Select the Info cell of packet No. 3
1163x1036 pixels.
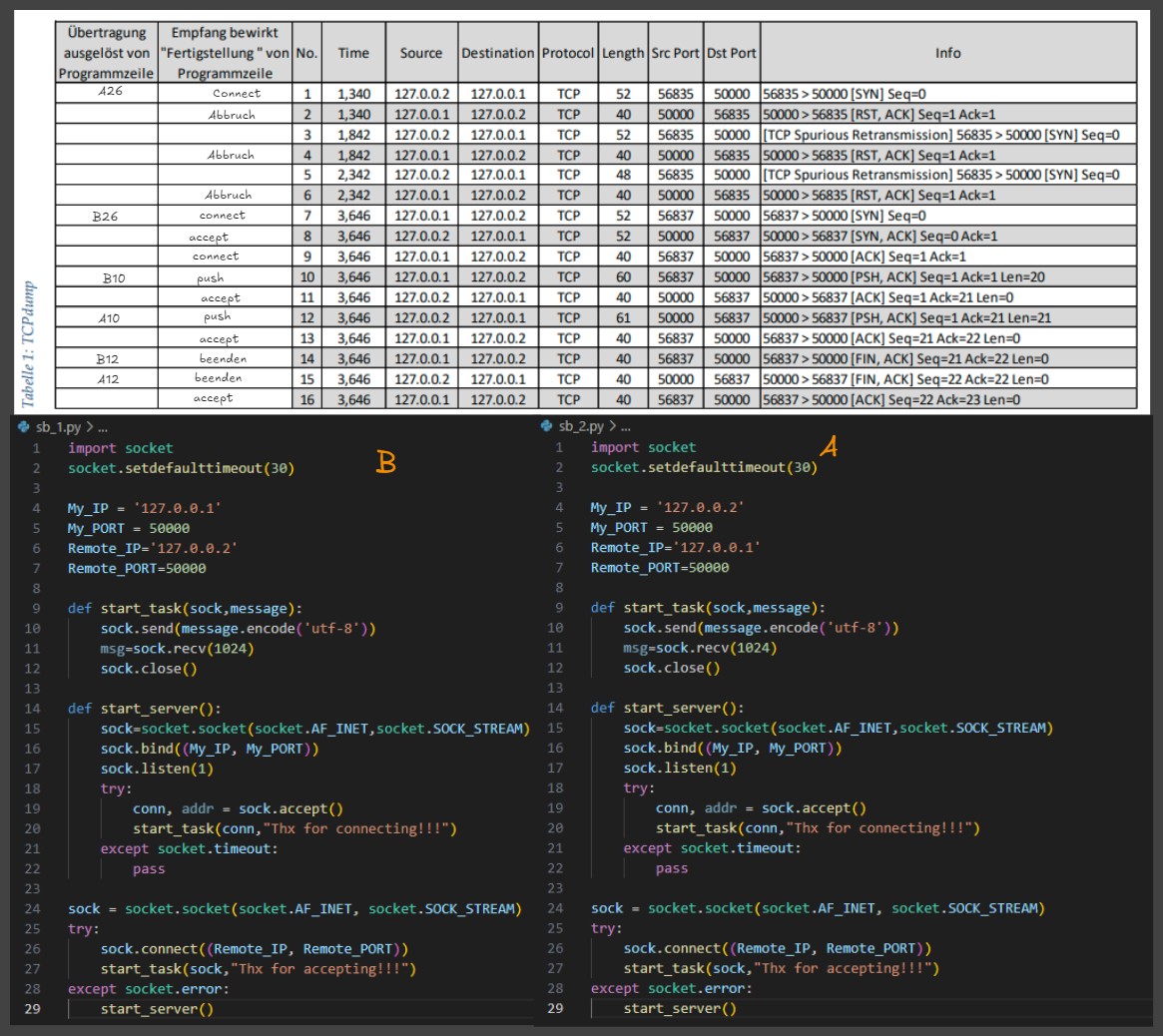(948, 135)
